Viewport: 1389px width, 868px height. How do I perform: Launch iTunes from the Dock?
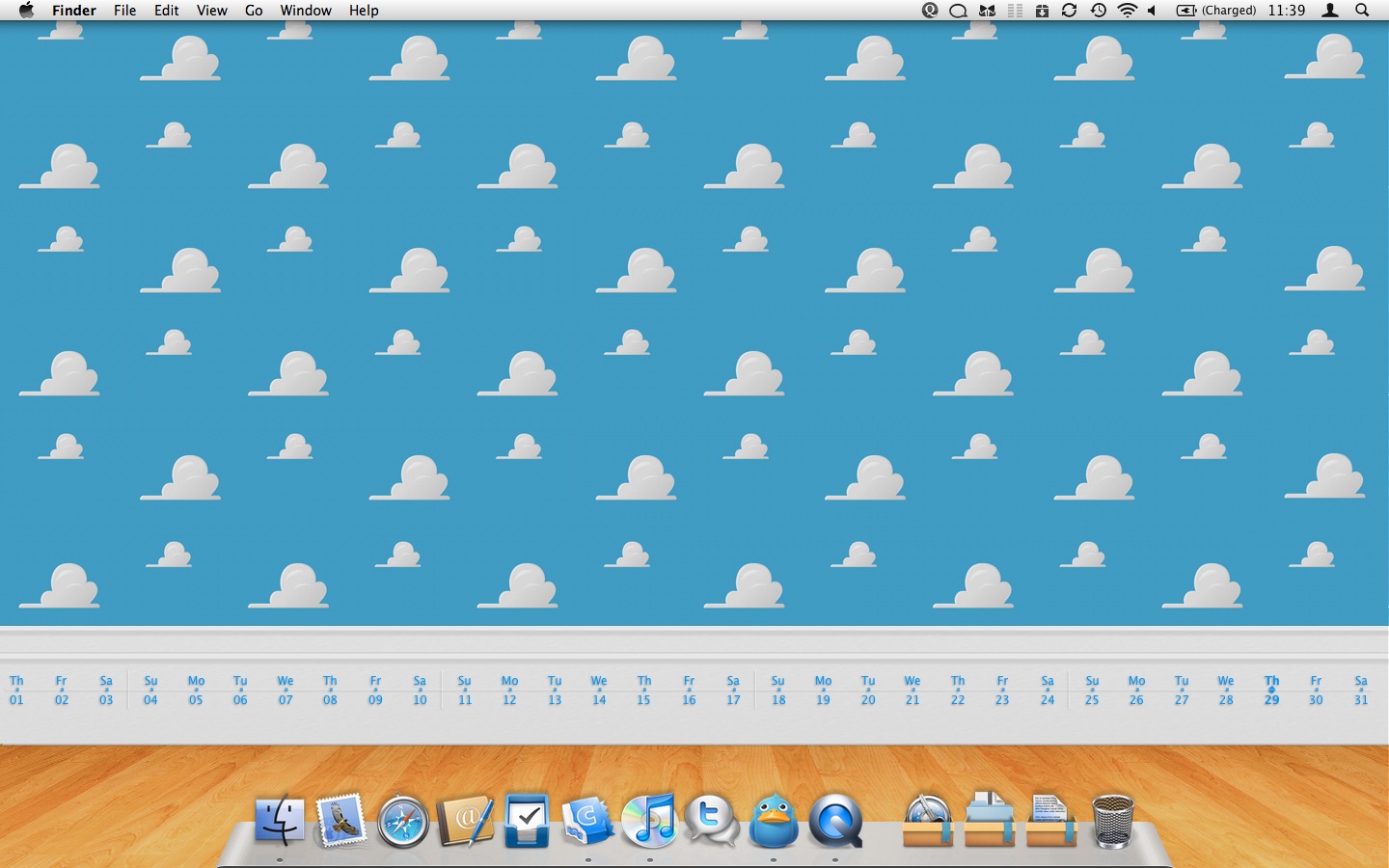click(649, 822)
